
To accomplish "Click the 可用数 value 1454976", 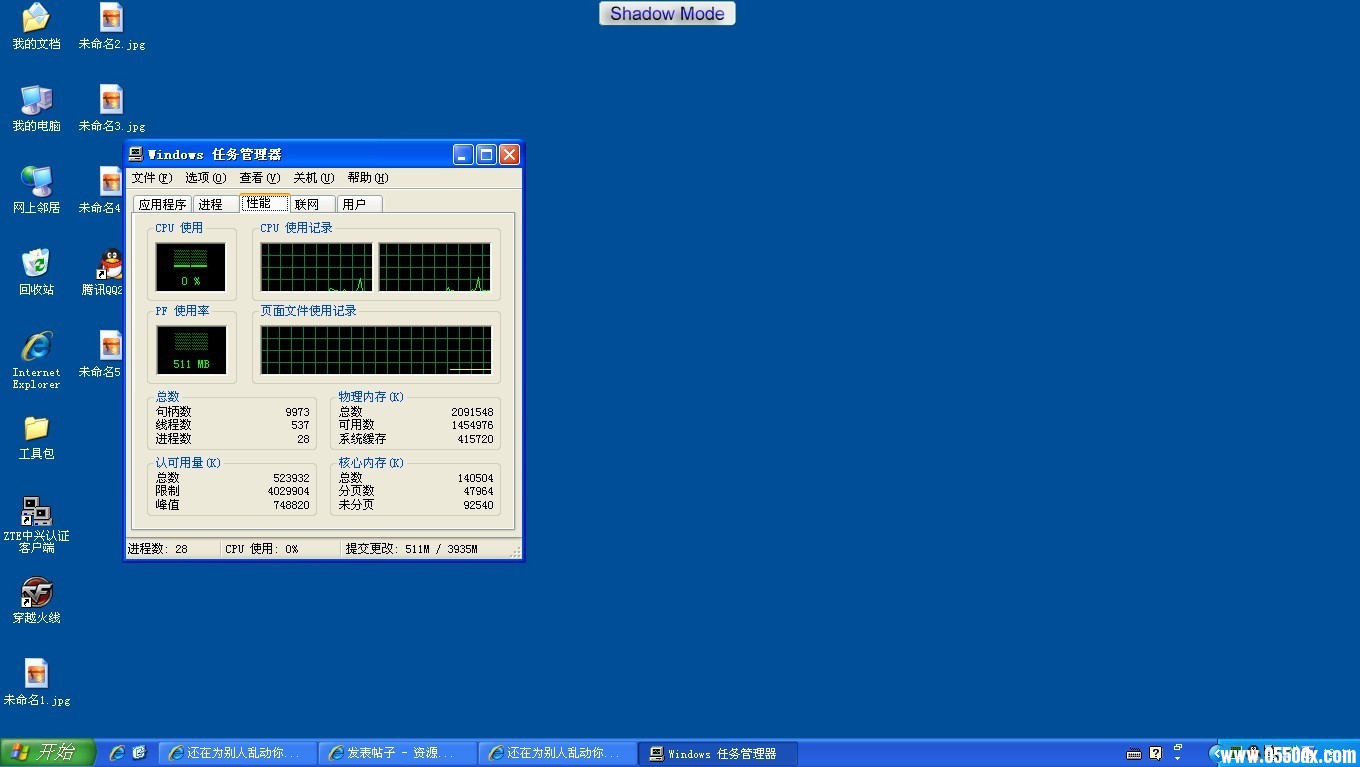I will pos(472,425).
